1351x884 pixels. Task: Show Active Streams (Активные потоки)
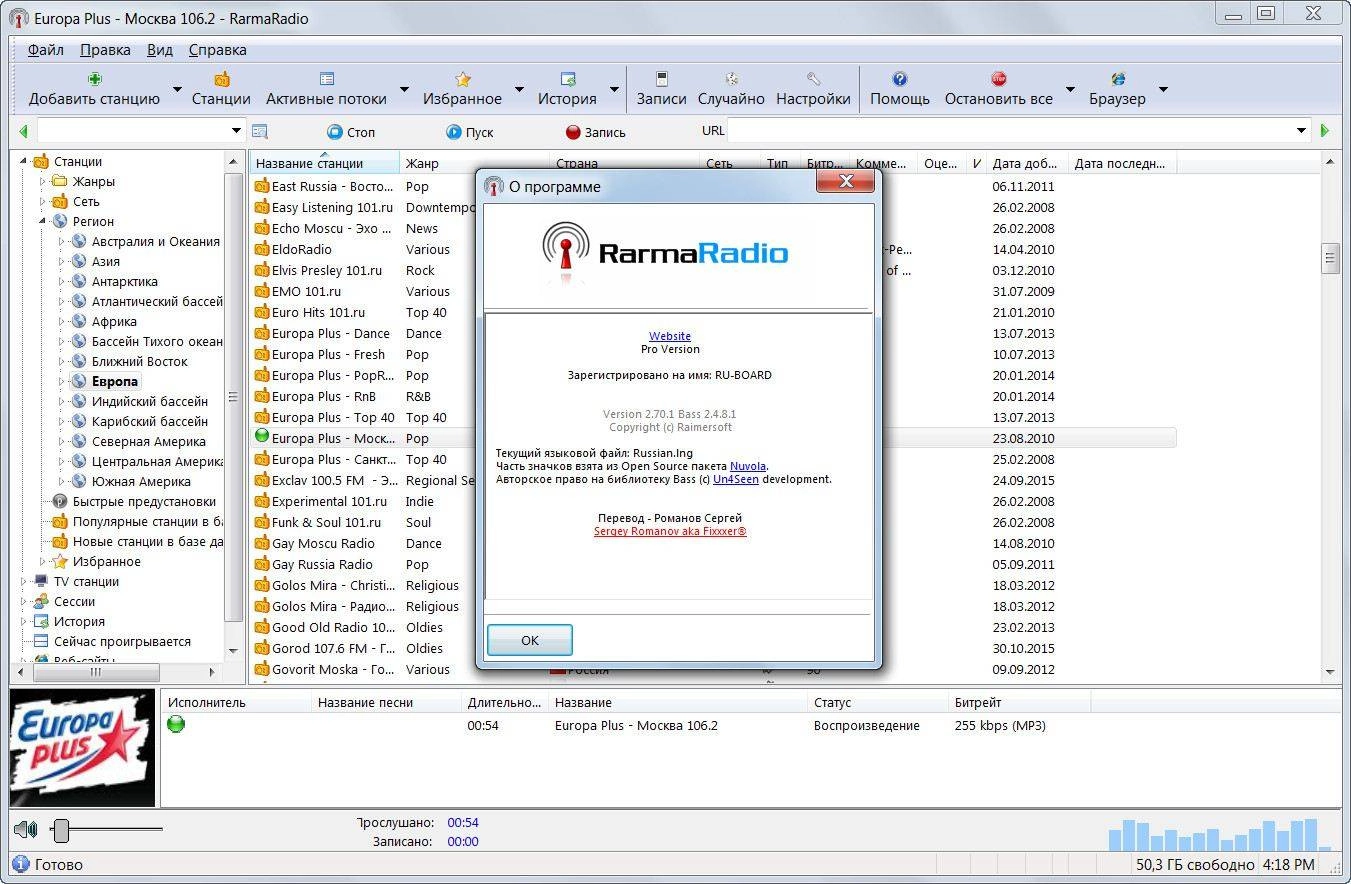326,88
